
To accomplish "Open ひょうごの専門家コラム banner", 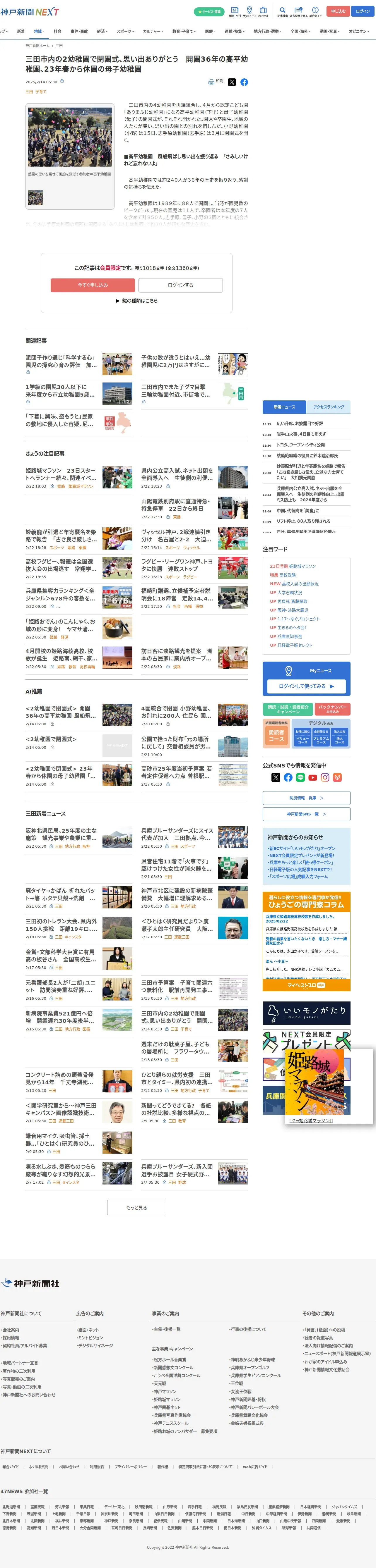I will coord(307,901).
